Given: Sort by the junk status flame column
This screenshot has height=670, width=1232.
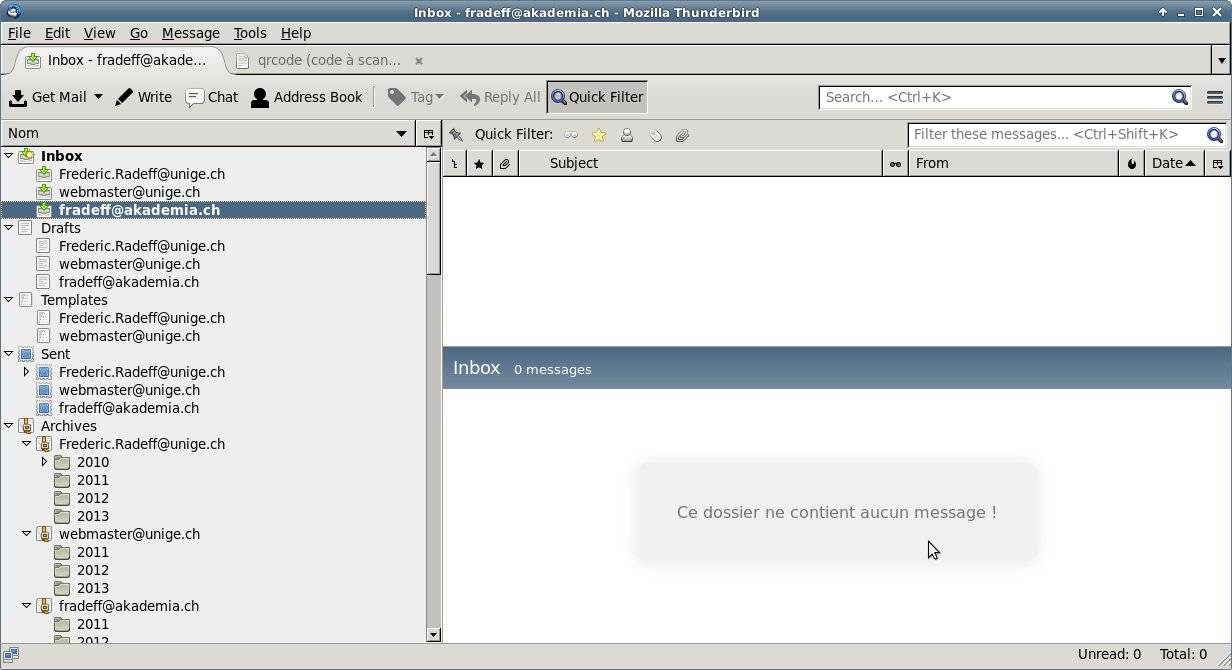Looking at the screenshot, I should tap(1131, 163).
